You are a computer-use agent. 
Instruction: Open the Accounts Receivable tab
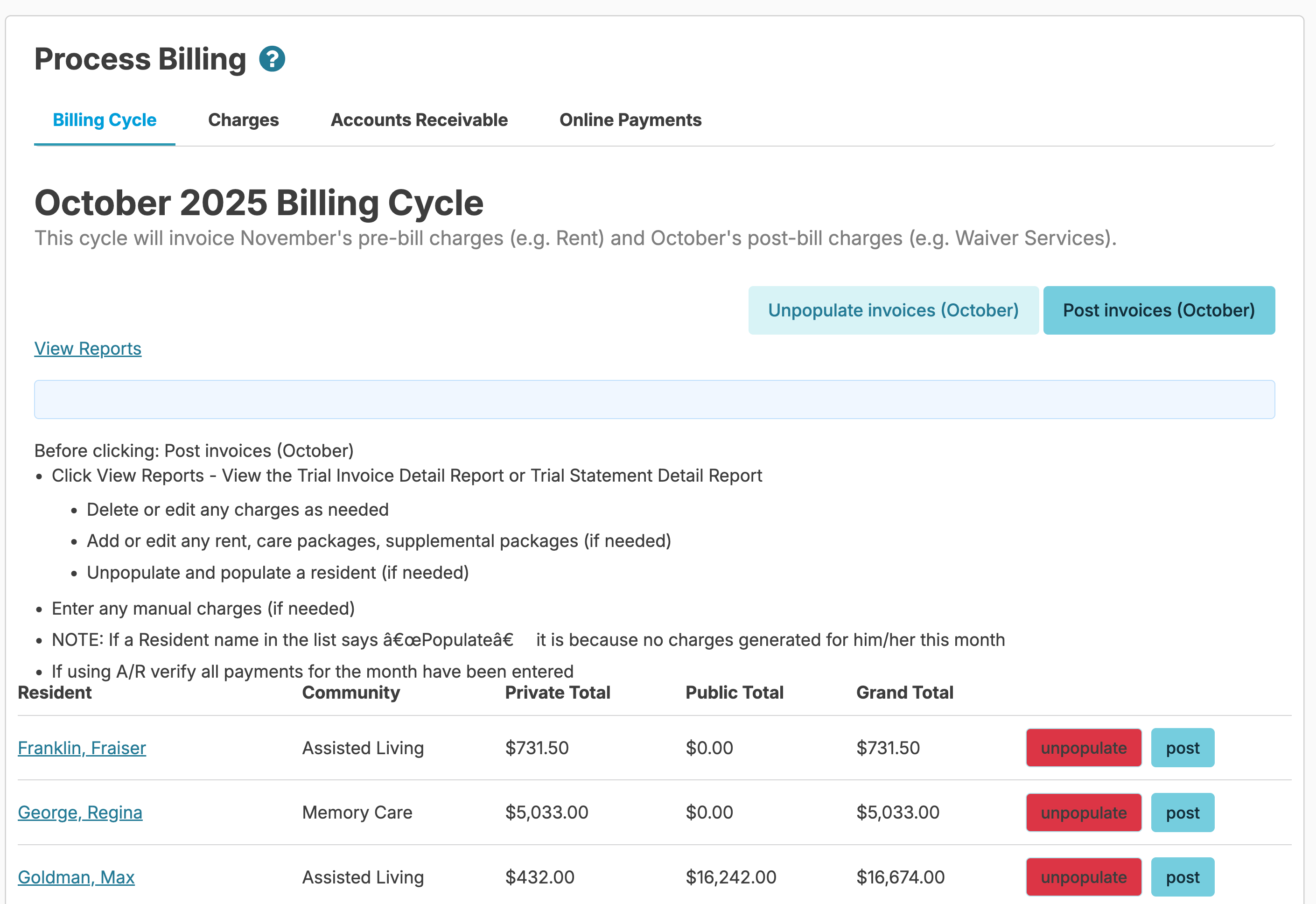(419, 120)
